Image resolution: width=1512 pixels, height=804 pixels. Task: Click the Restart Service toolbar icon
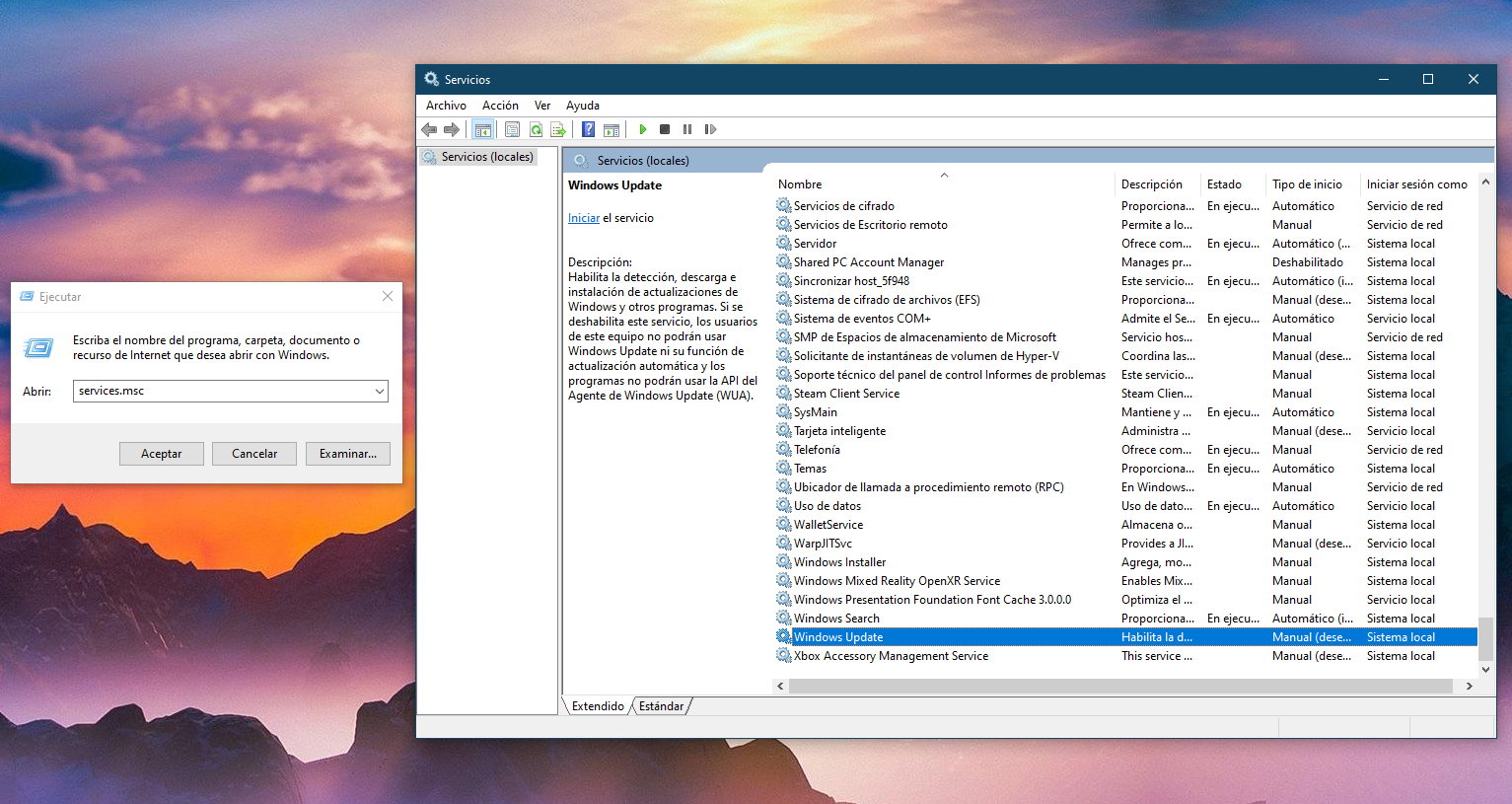coord(710,129)
